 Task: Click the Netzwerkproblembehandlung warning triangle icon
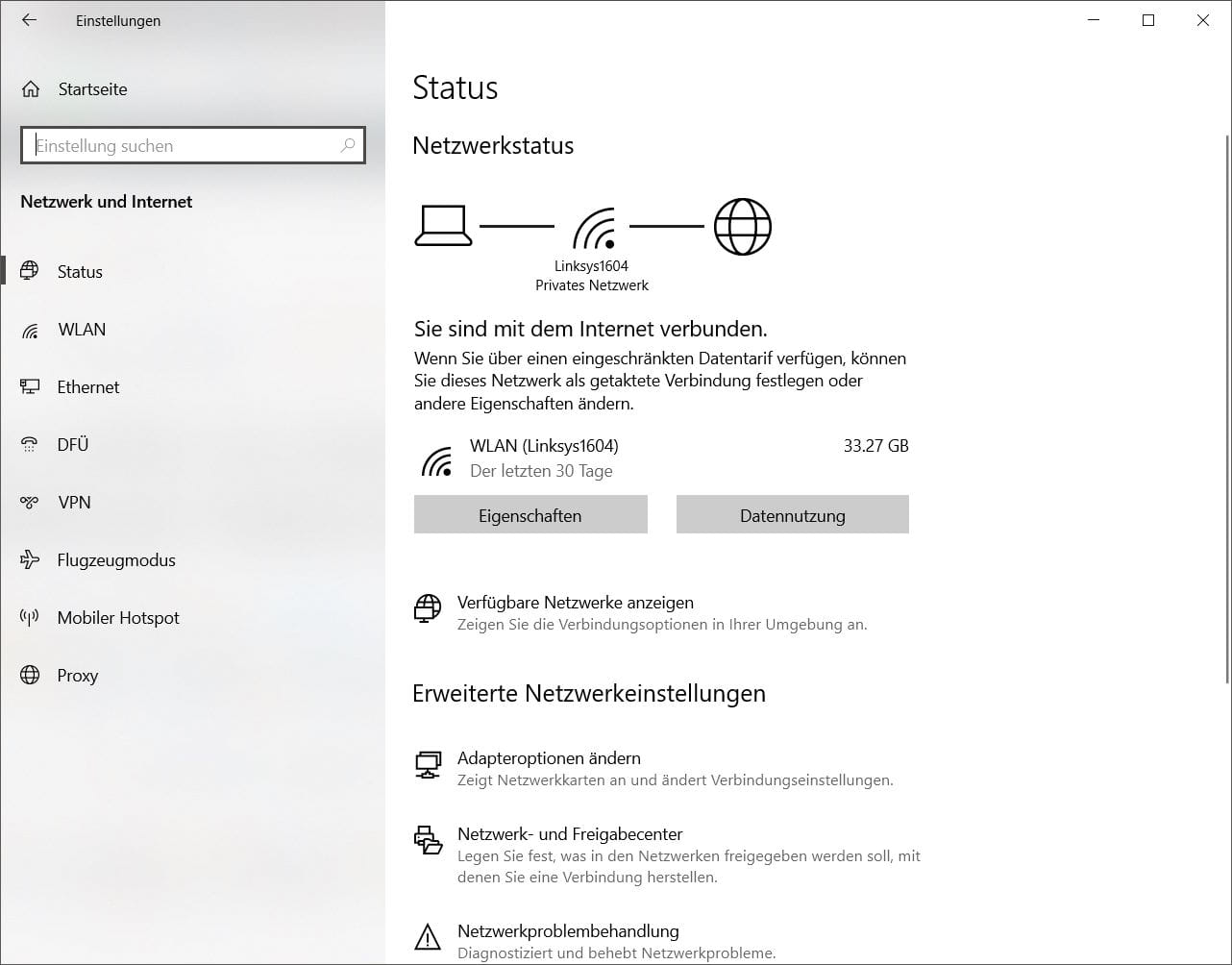click(428, 936)
